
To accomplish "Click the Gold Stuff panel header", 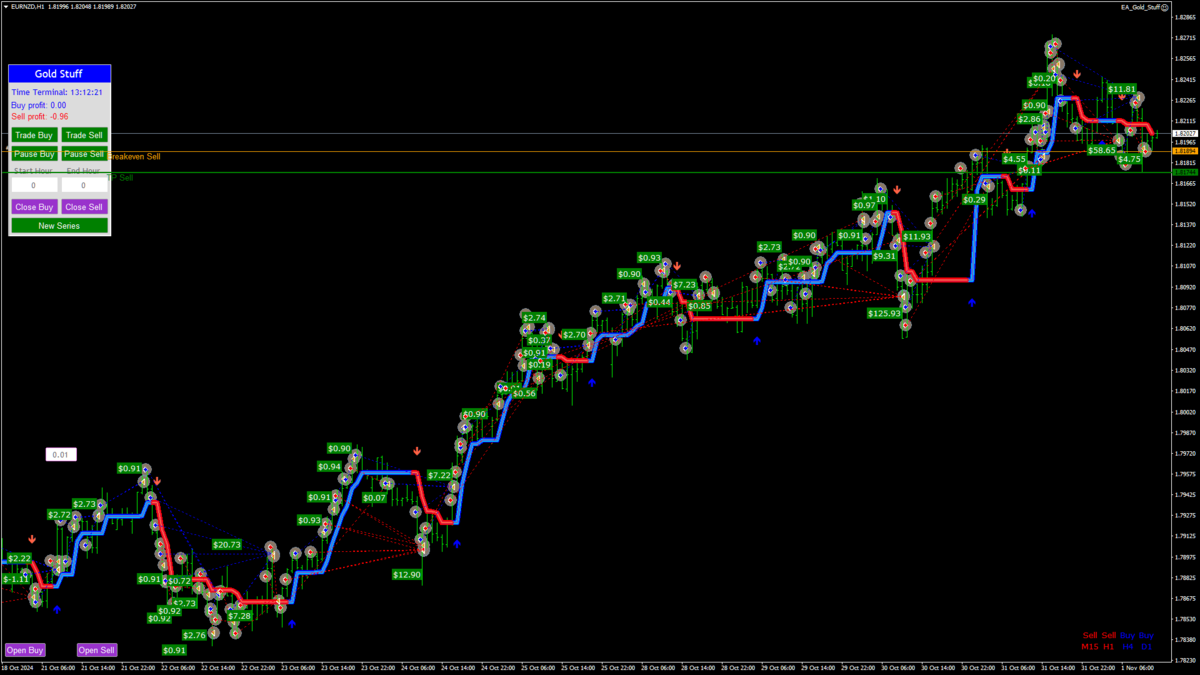I will point(59,74).
